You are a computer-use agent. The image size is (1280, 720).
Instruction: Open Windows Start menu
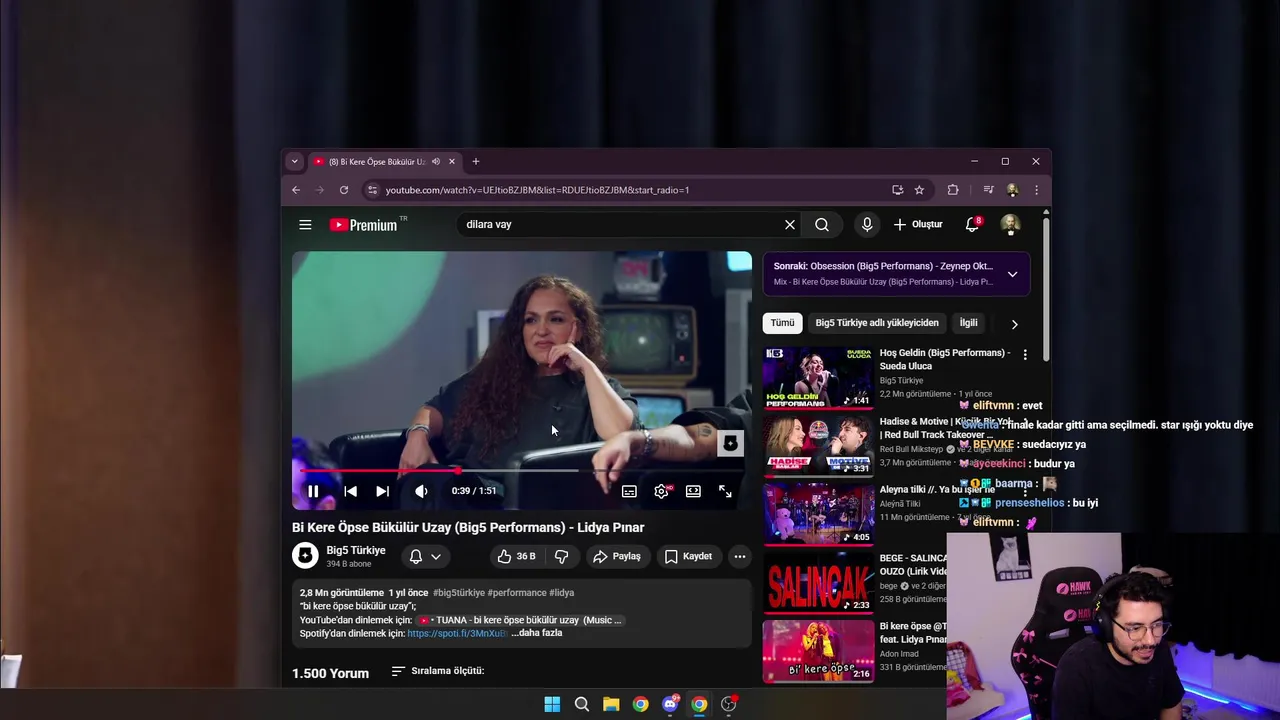[552, 704]
